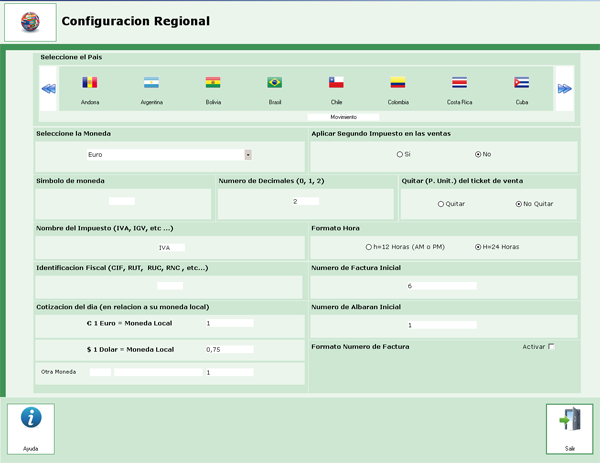Pick the Cuba flag
This screenshot has width=600, height=463.
521,83
